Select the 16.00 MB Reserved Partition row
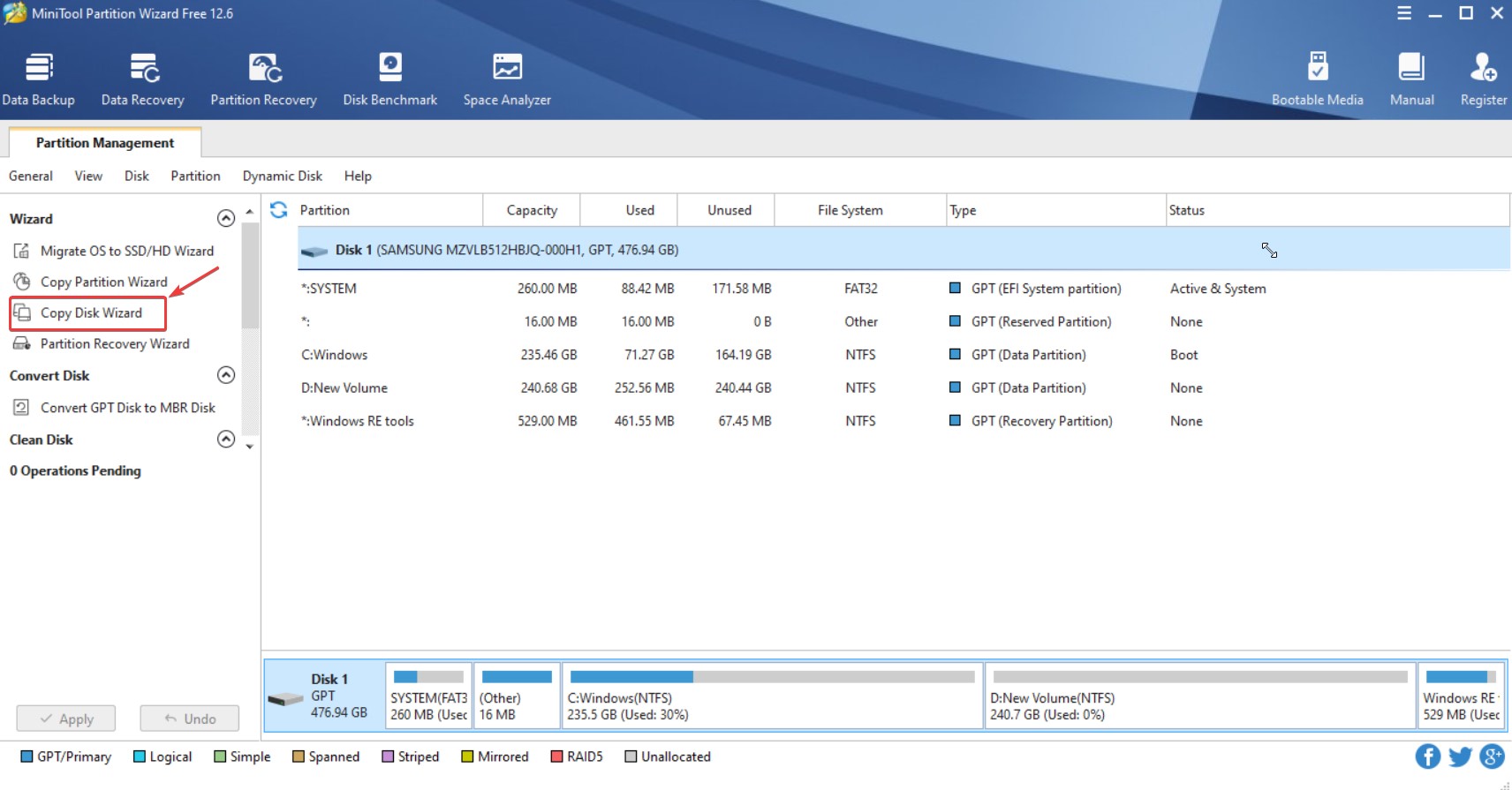The height and width of the screenshot is (790, 1512). point(903,321)
